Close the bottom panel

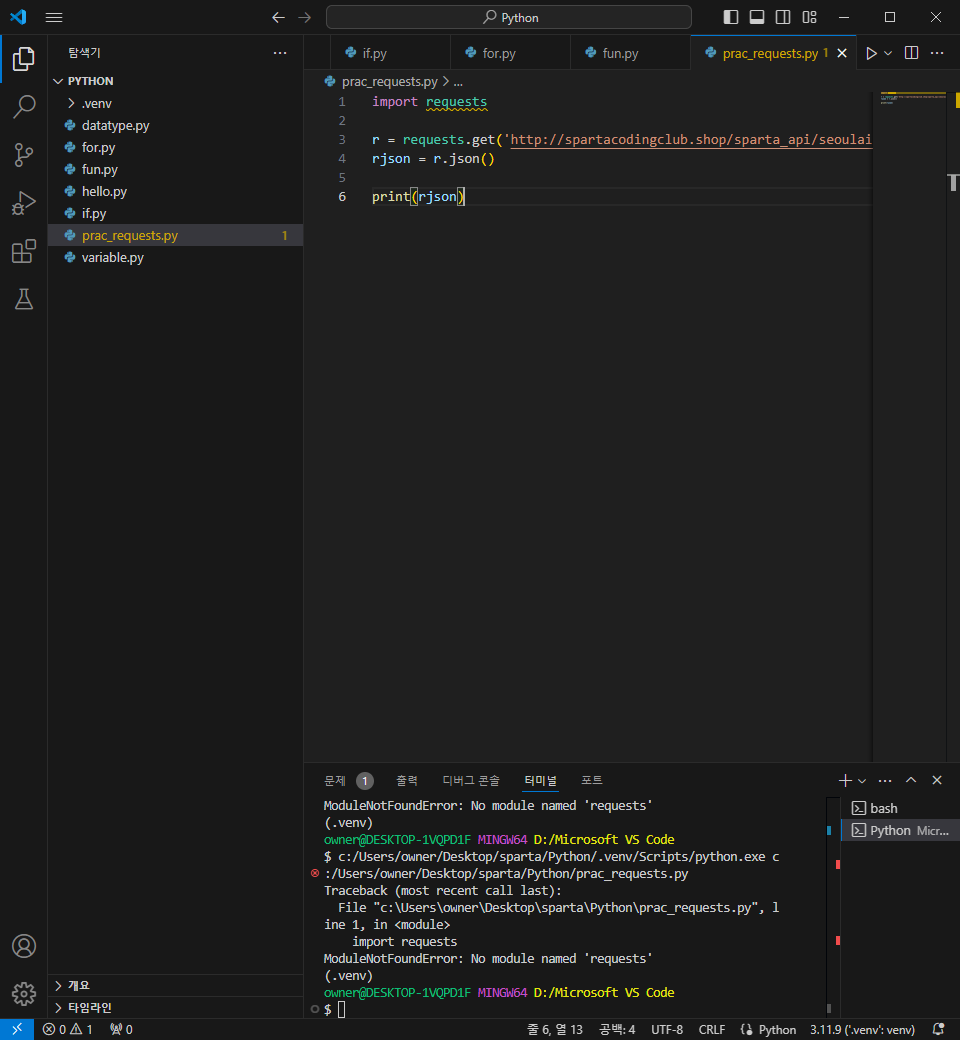click(x=937, y=781)
